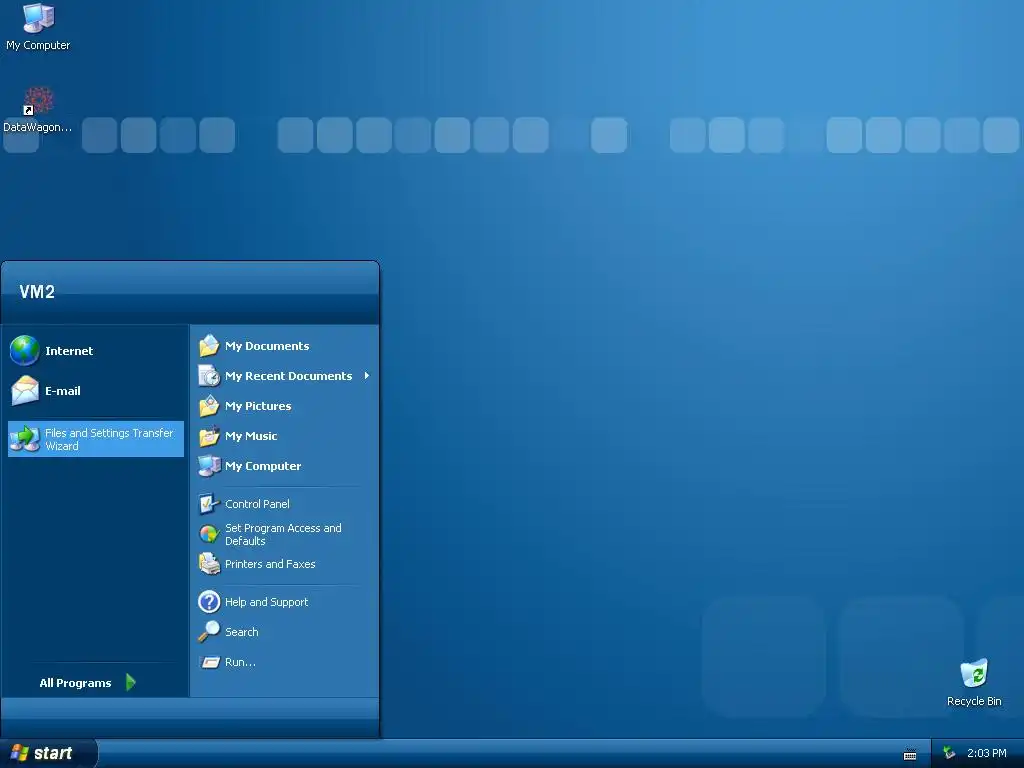
Task: Click the VM2 user name header
Action: (37, 291)
